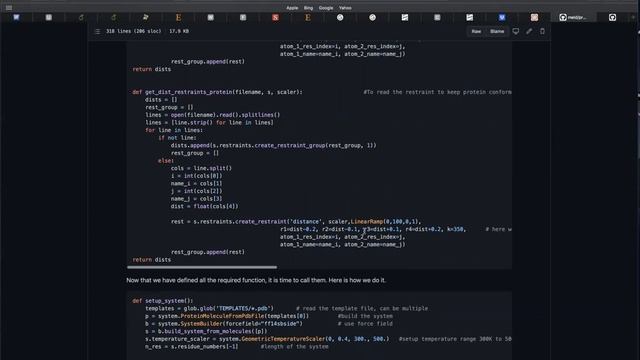This screenshot has width=640, height=360.
Task: Open the file outline list icon
Action: click(x=97, y=31)
